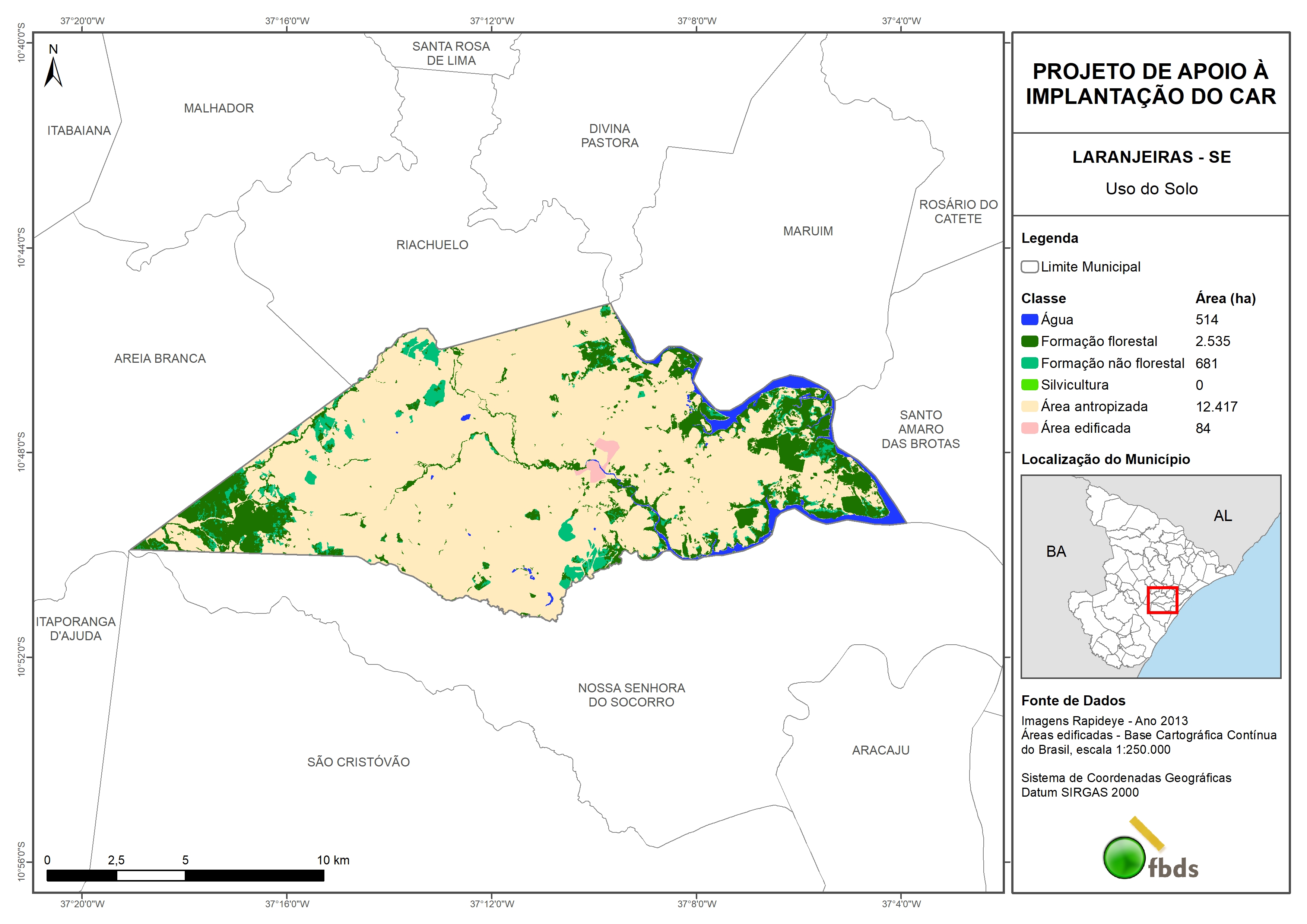Click the black-and-white scale bar
Image resolution: width=1307 pixels, height=924 pixels.
point(185,875)
